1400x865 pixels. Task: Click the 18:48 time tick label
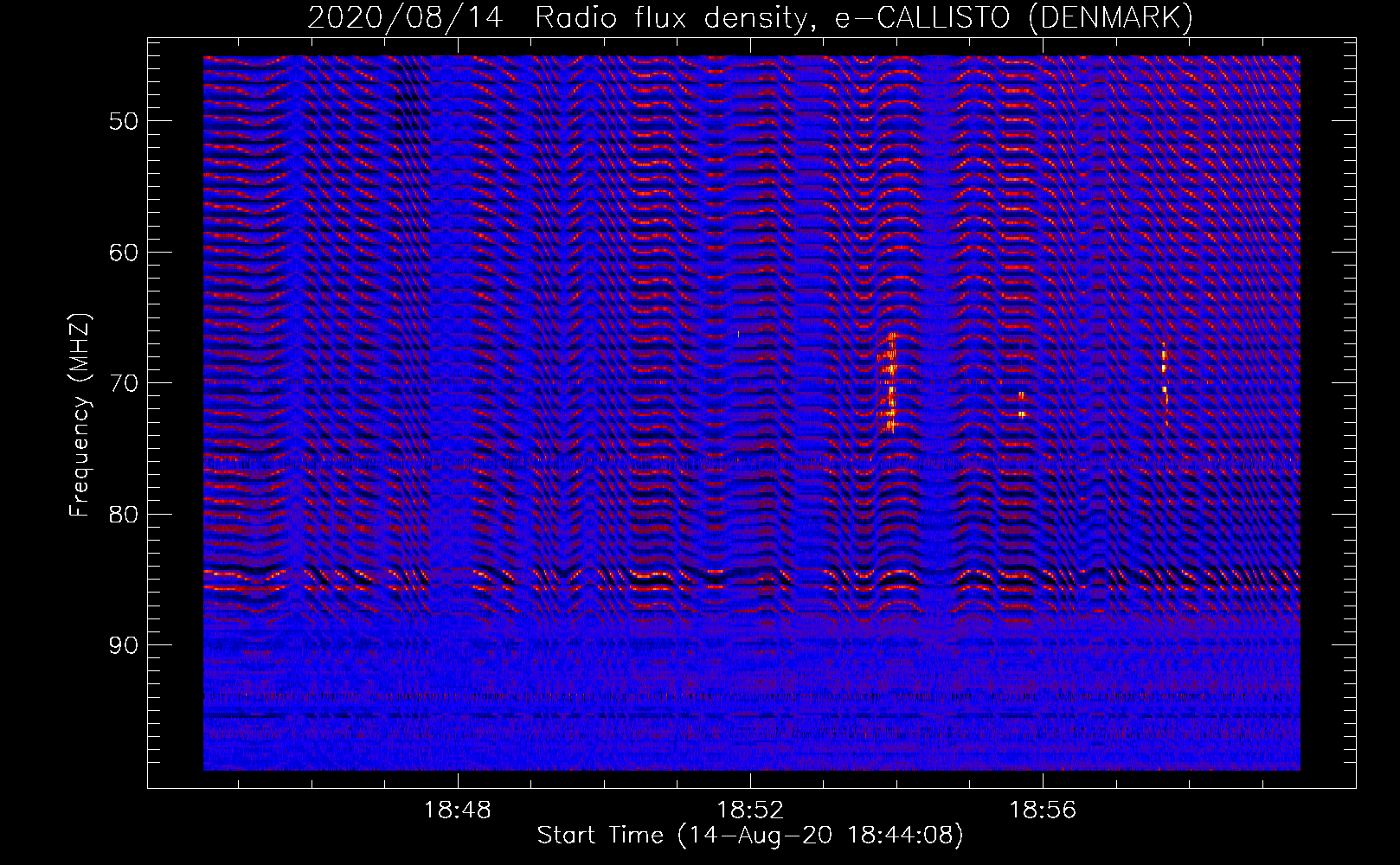(x=457, y=811)
